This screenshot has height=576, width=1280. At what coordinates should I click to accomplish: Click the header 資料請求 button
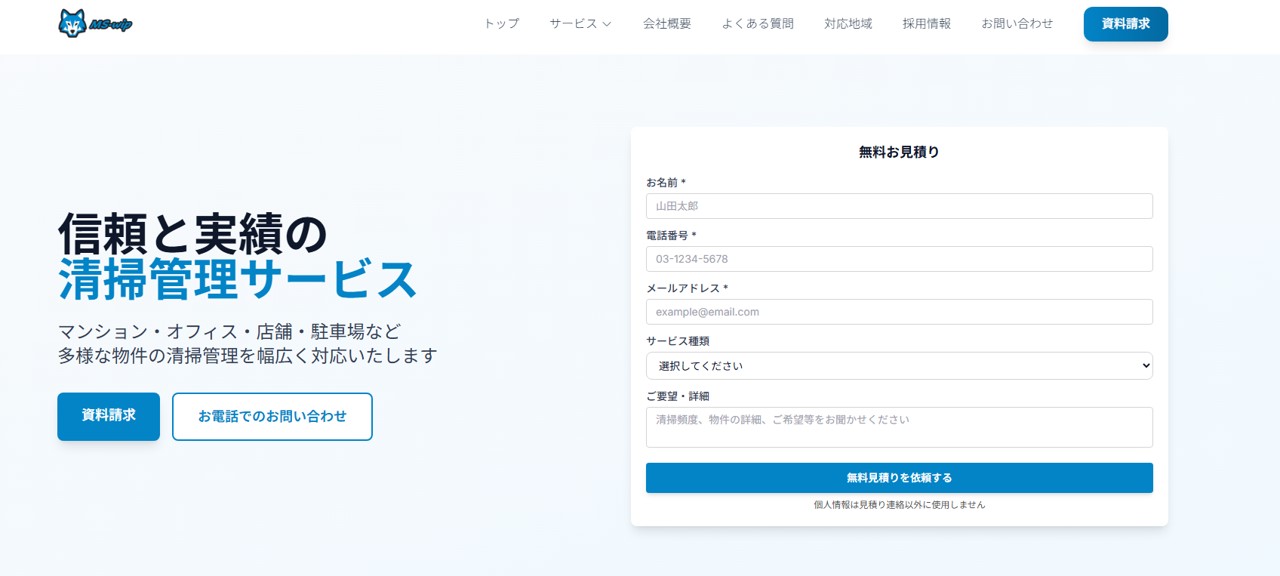pos(1126,24)
